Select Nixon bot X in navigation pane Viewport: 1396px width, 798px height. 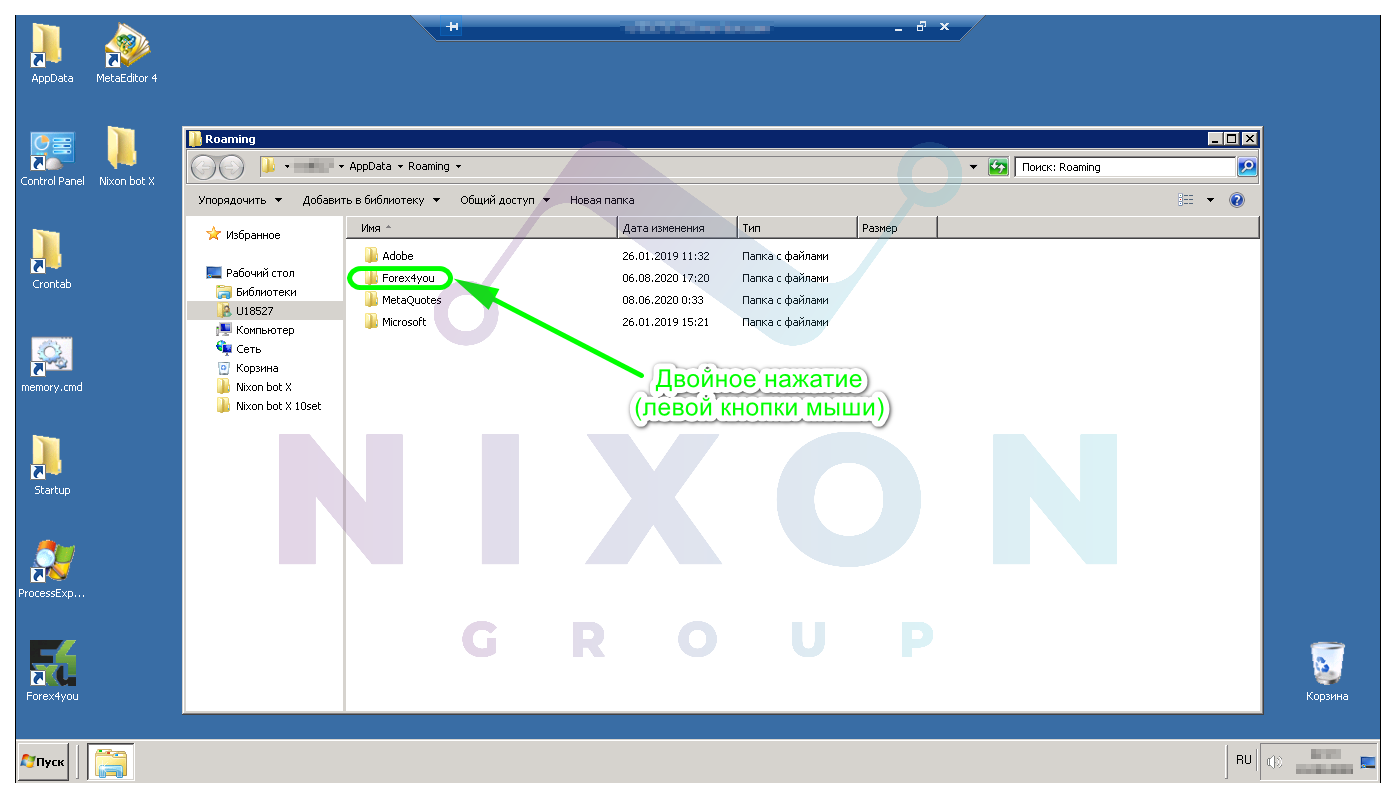[x=254, y=387]
